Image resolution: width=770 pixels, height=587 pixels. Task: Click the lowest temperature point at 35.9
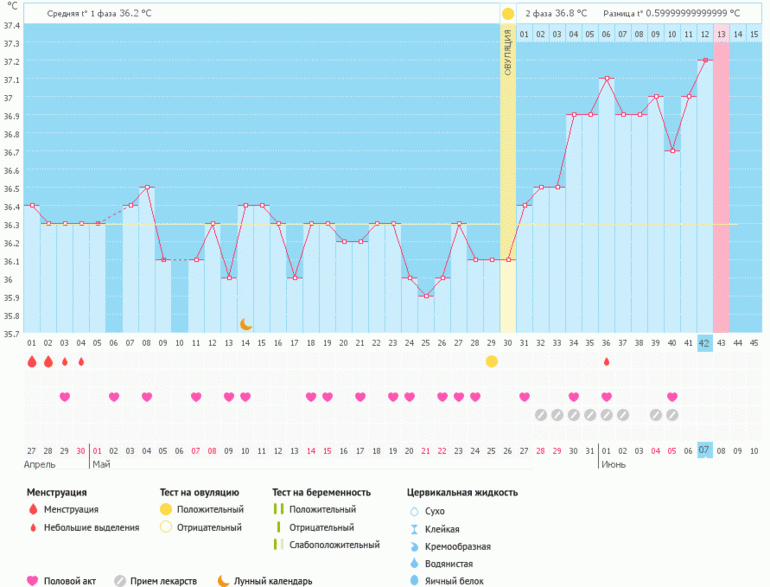(426, 296)
